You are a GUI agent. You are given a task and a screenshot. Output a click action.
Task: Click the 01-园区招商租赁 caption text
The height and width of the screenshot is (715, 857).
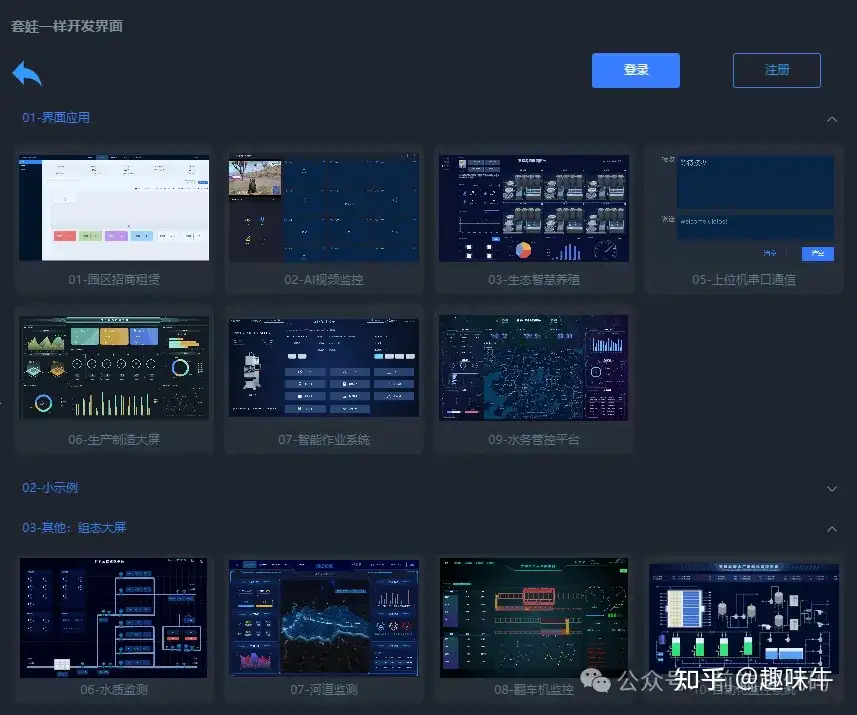coord(114,279)
